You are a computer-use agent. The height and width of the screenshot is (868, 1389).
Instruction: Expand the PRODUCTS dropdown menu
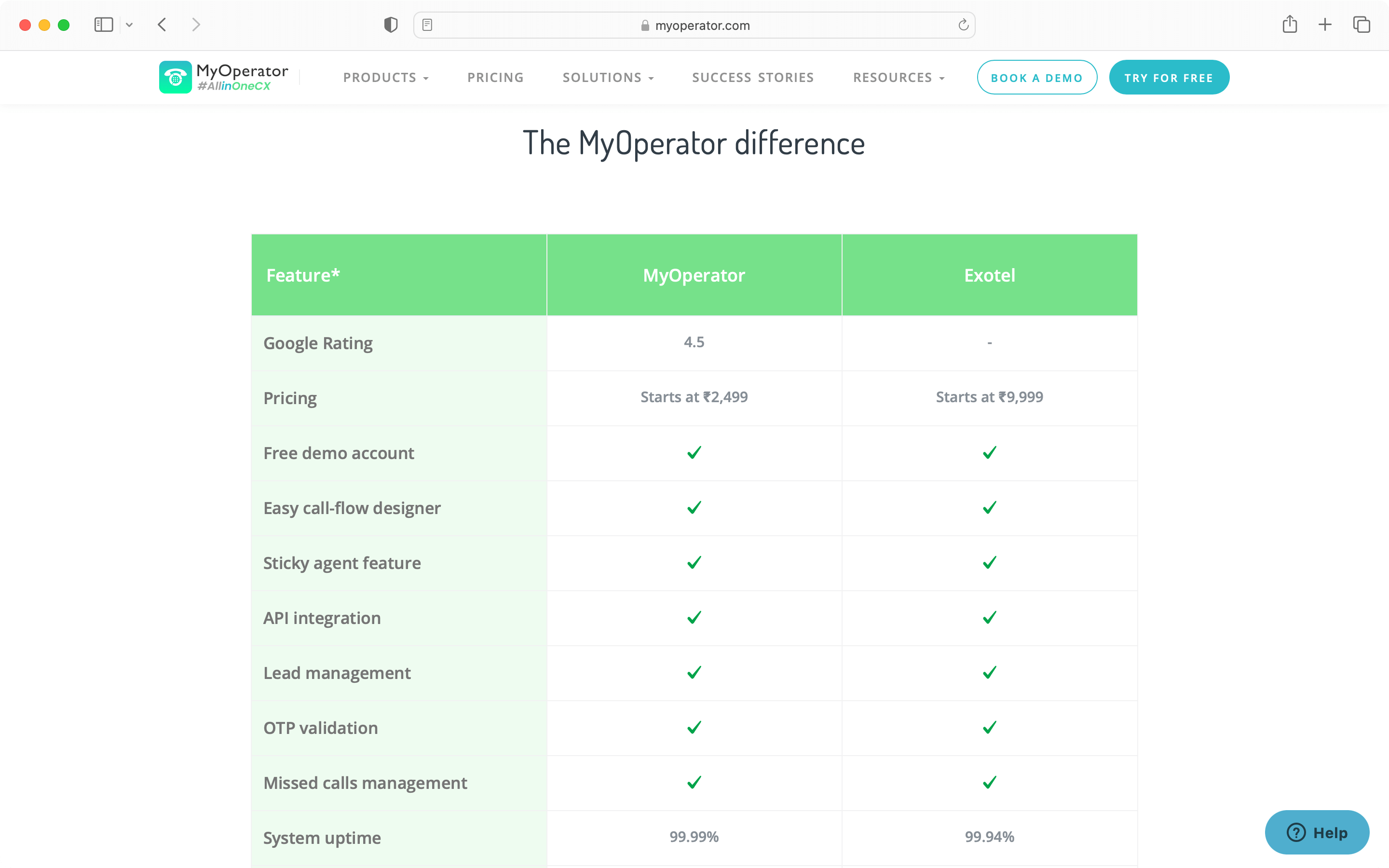pyautogui.click(x=386, y=78)
